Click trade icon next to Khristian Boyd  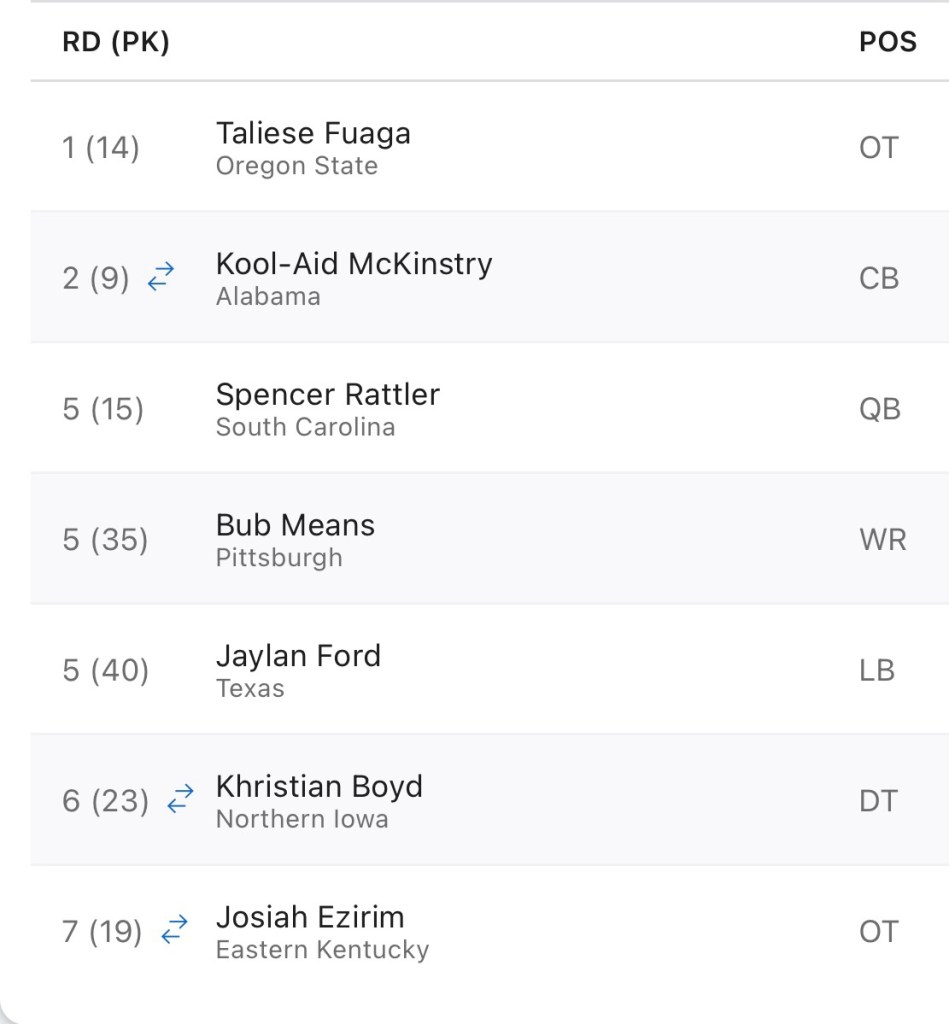point(180,800)
